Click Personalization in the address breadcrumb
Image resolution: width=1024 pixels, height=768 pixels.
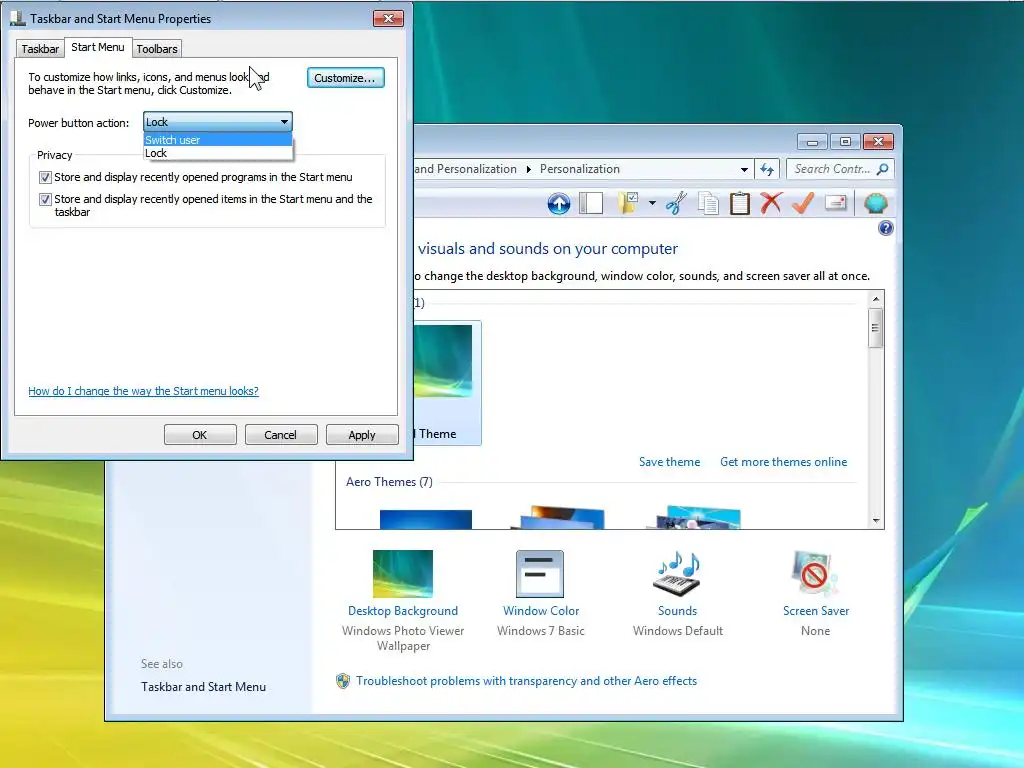(x=579, y=169)
